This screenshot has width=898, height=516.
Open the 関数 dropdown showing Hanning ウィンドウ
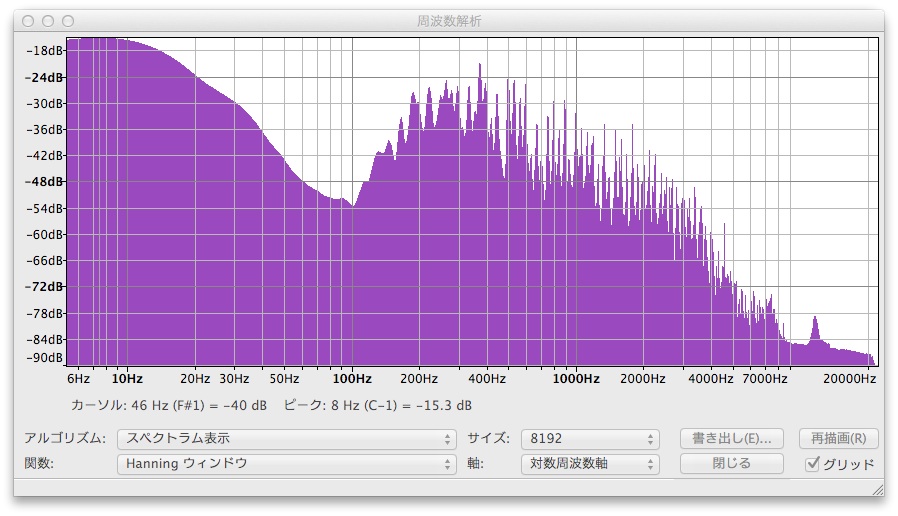[x=286, y=463]
